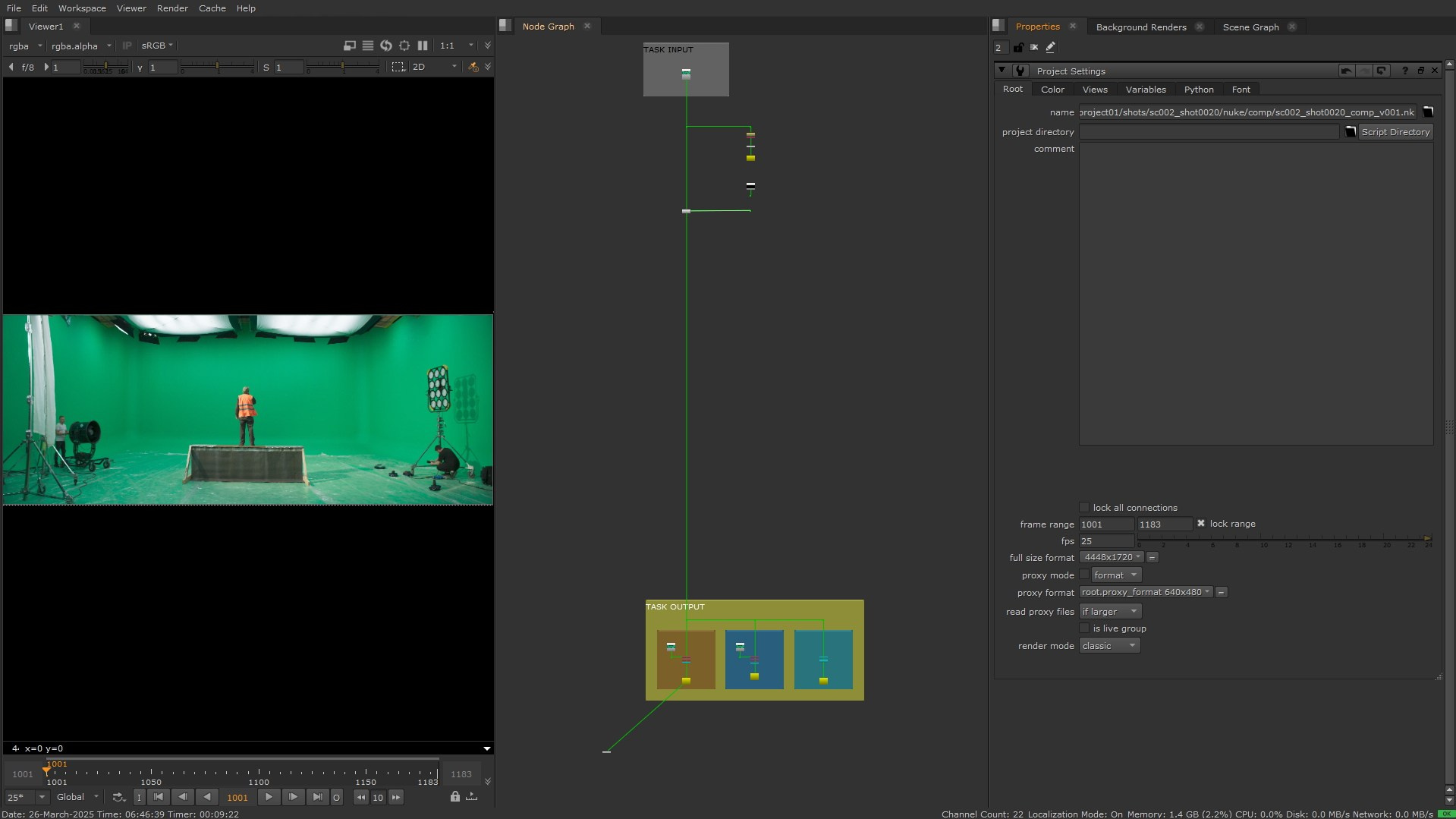
Task: Click the help question-mark icon in Project Settings
Action: coord(1405,71)
